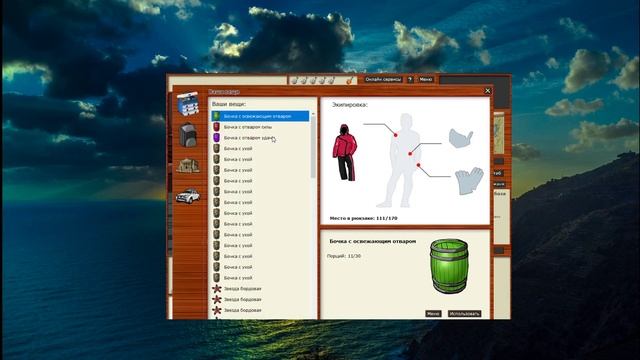This screenshot has height=360, width=640.
Task: Click red shoulder marker on silhouette
Action: (x=396, y=135)
